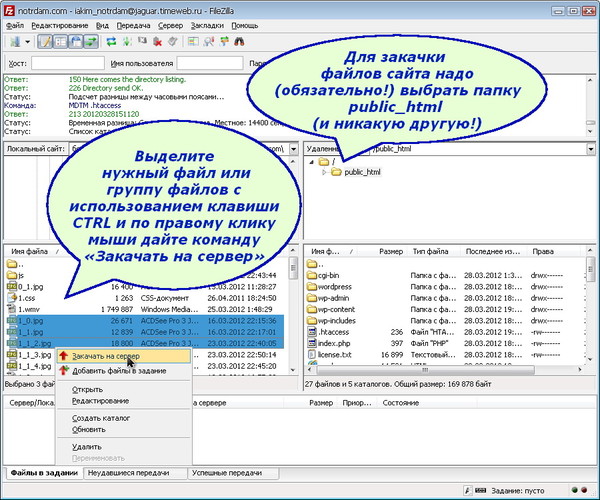Toggle remote directory tree display
The width and height of the screenshot is (600, 500).
coord(76,42)
